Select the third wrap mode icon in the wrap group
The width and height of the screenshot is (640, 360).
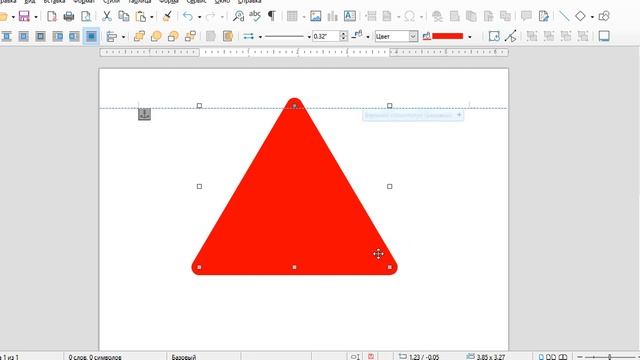(x=40, y=36)
